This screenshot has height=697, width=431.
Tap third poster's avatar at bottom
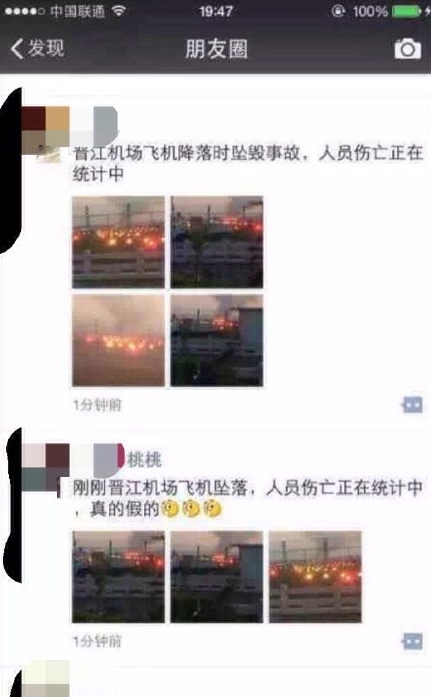[x=45, y=679]
